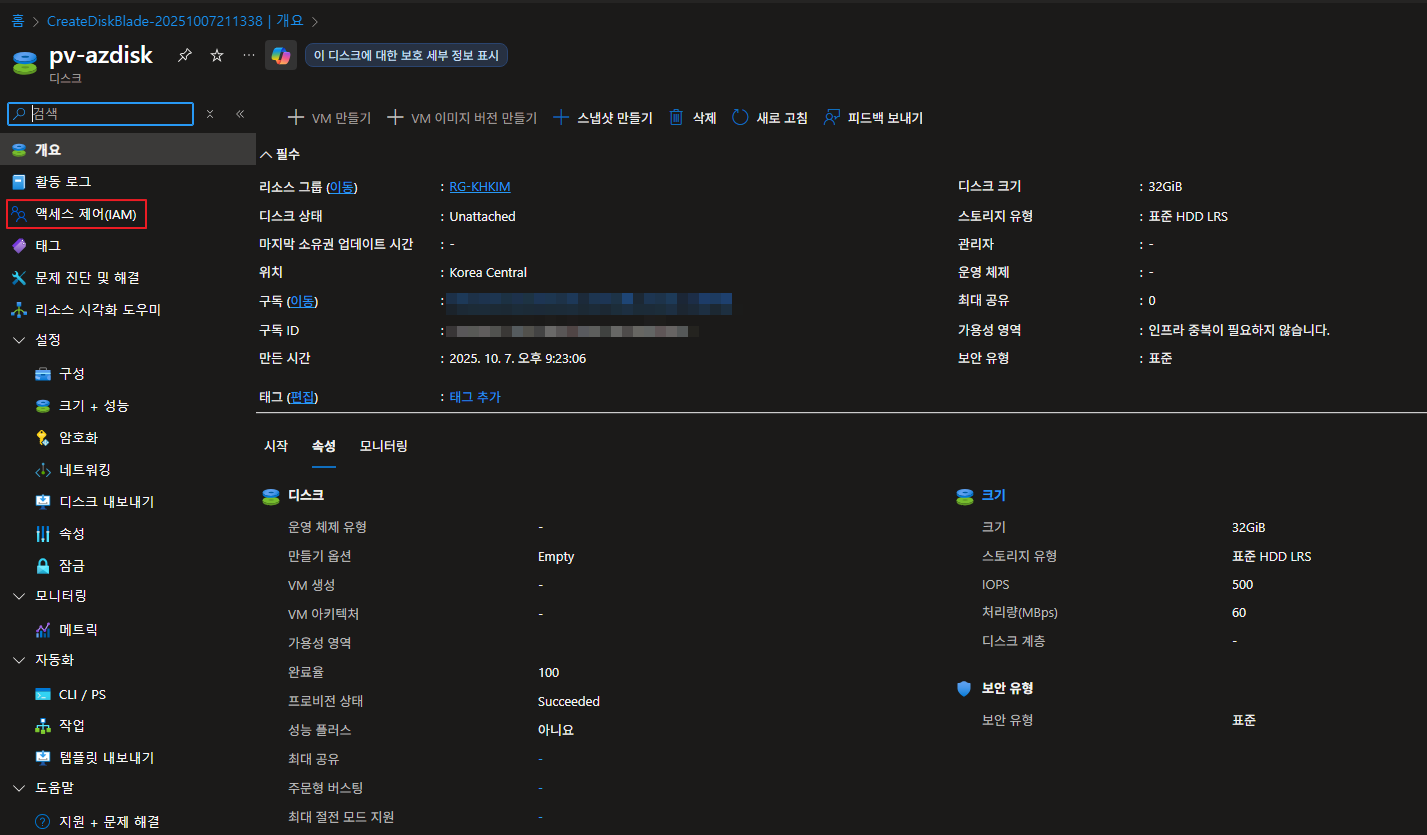The width and height of the screenshot is (1427, 835).
Task: Click 스냅샷 만들기 toolbar button
Action: (x=603, y=118)
